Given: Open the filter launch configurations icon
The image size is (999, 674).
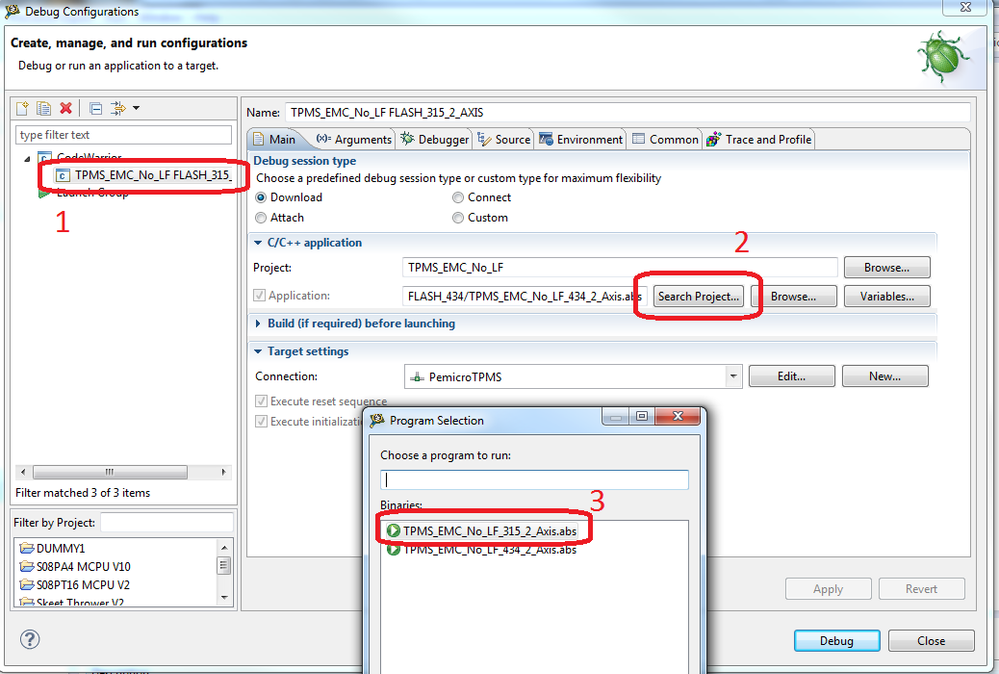Looking at the screenshot, I should [118, 108].
